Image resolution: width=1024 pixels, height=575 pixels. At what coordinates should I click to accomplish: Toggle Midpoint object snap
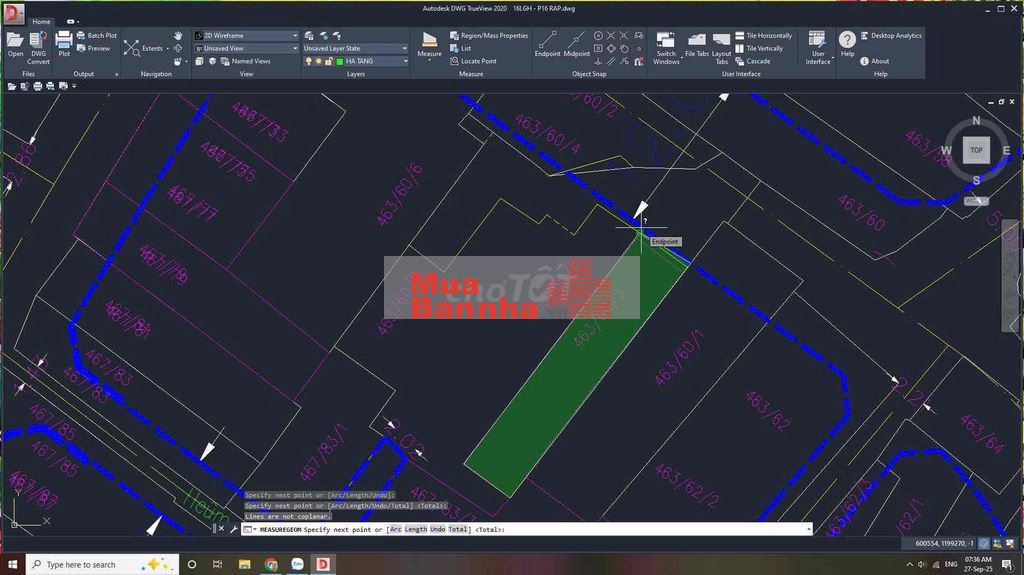tap(577, 44)
